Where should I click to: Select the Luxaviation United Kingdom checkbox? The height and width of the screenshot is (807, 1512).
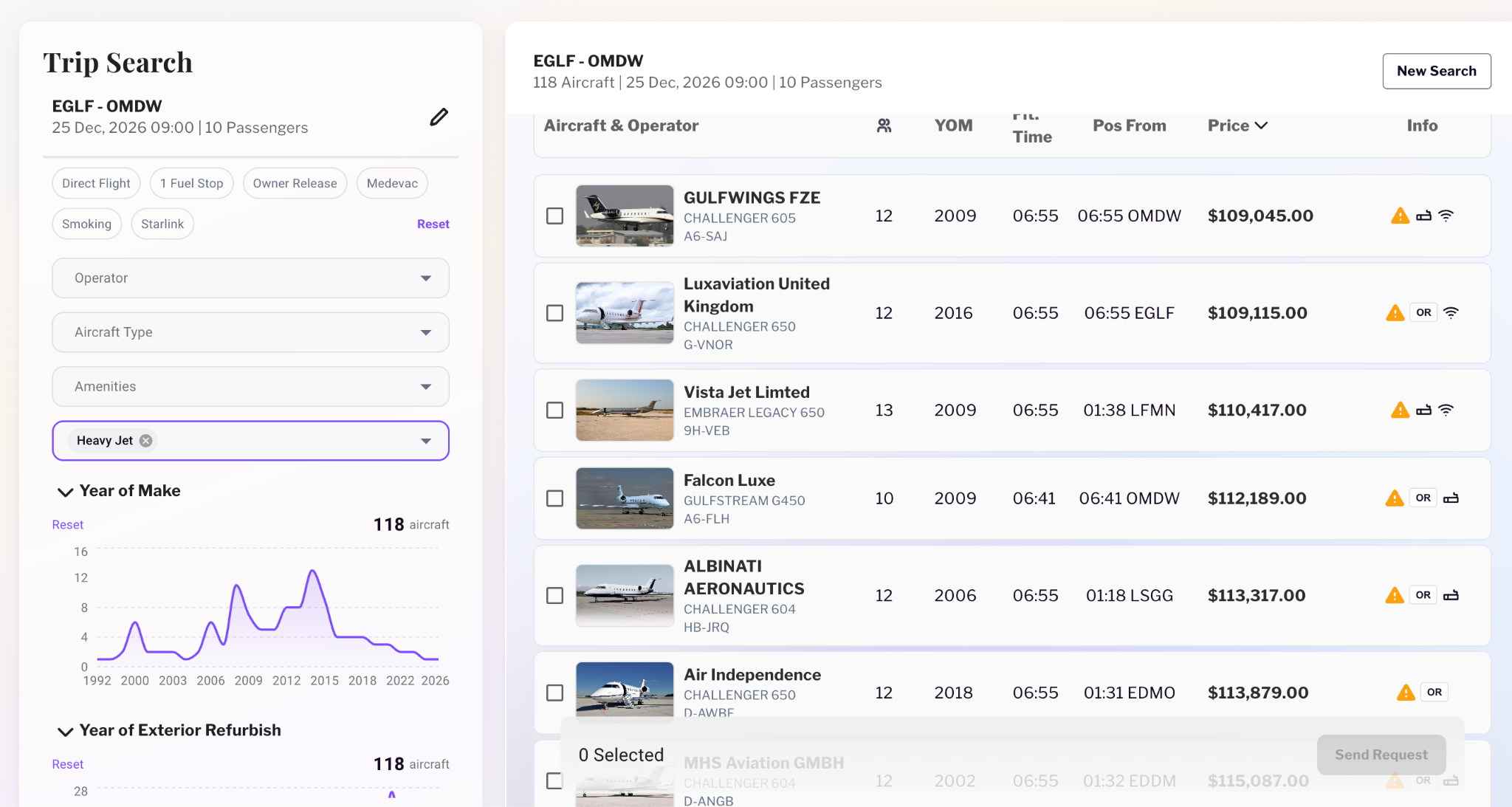(x=554, y=313)
